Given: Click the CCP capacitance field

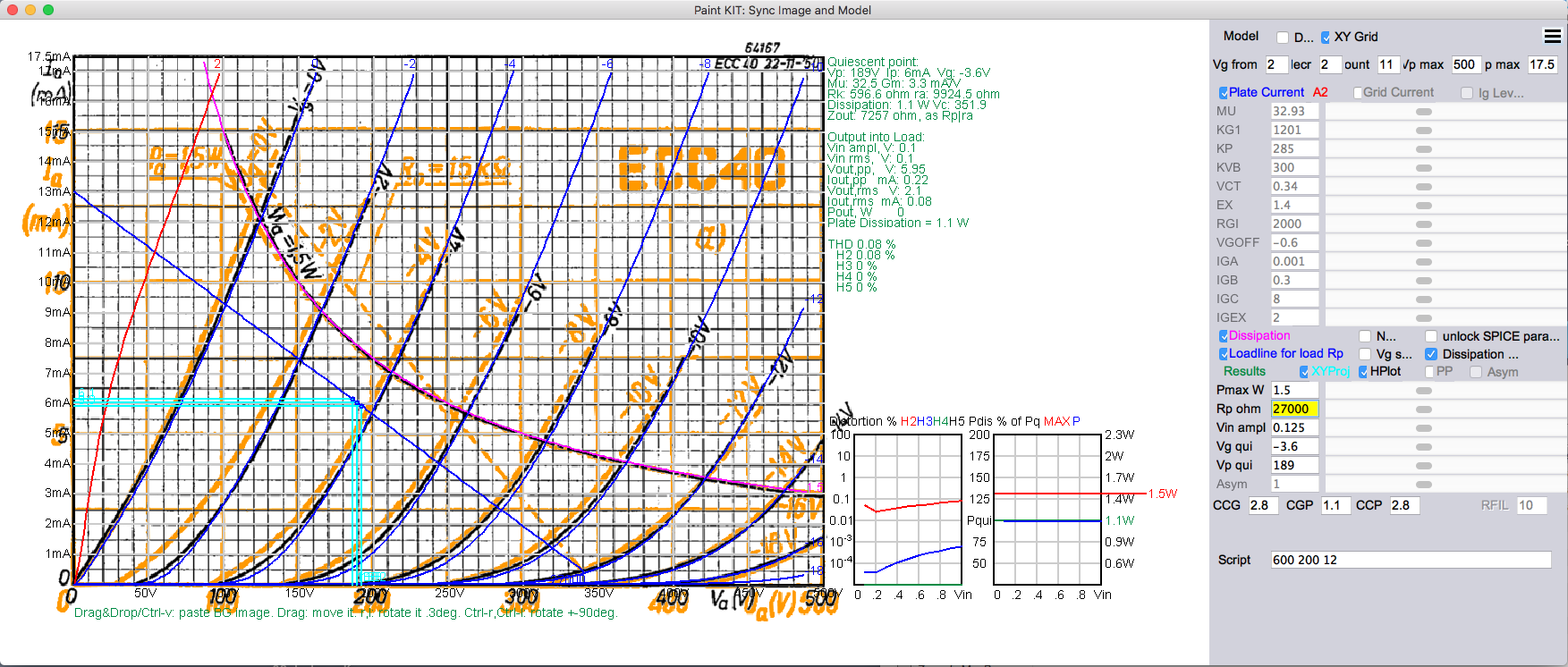Looking at the screenshot, I should [x=1404, y=505].
